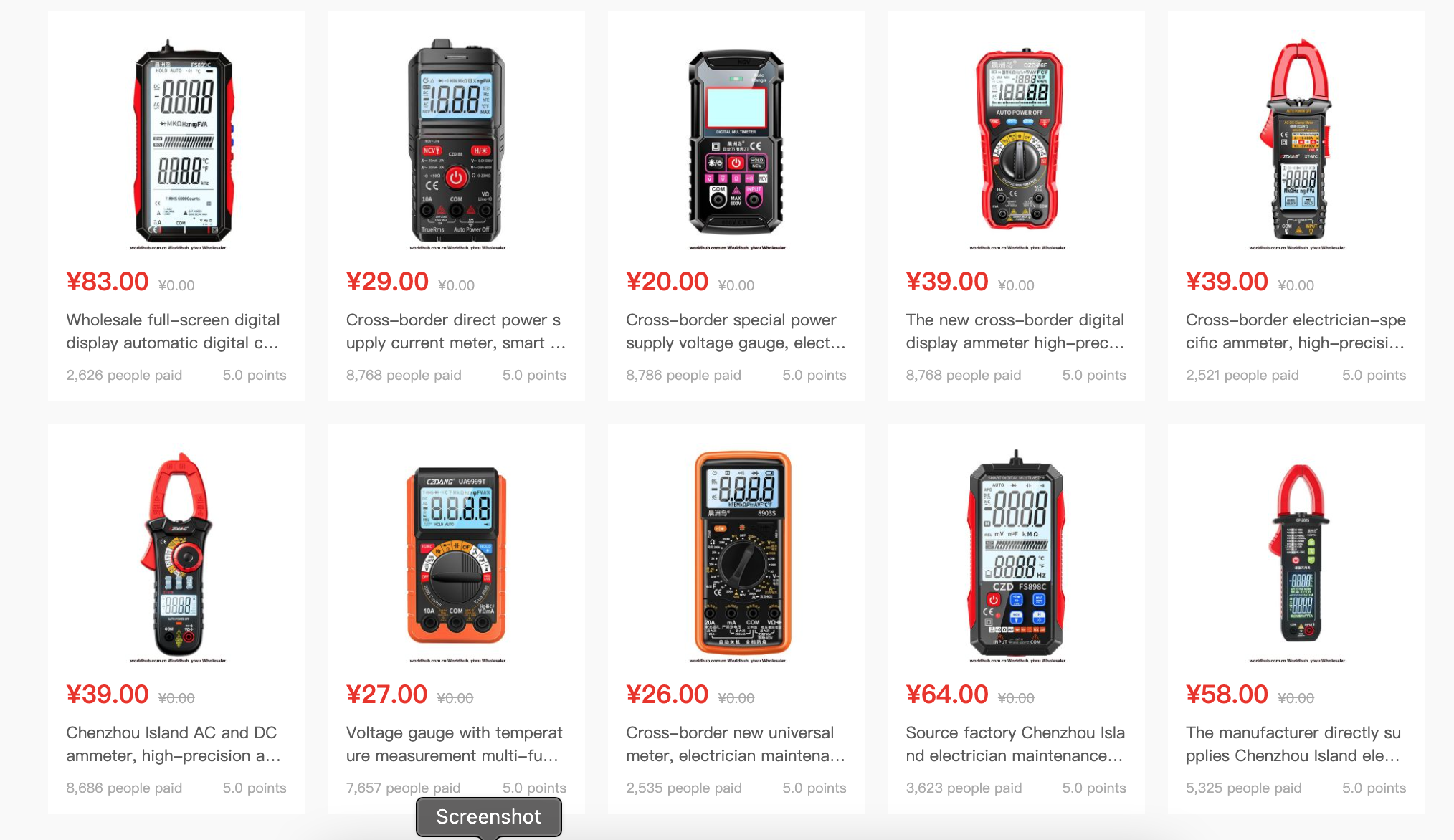The height and width of the screenshot is (840, 1454).
Task: Open the red rotary-dial ammeter image
Action: (x=1016, y=140)
